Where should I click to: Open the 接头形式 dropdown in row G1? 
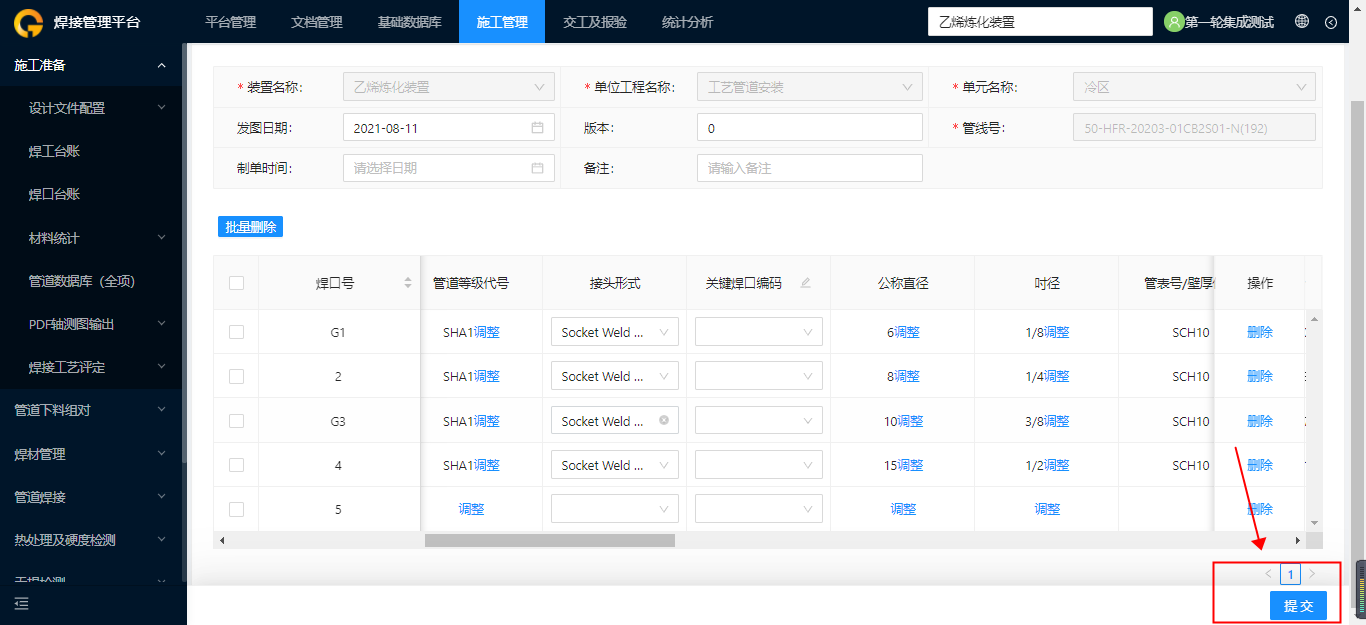[x=615, y=332]
